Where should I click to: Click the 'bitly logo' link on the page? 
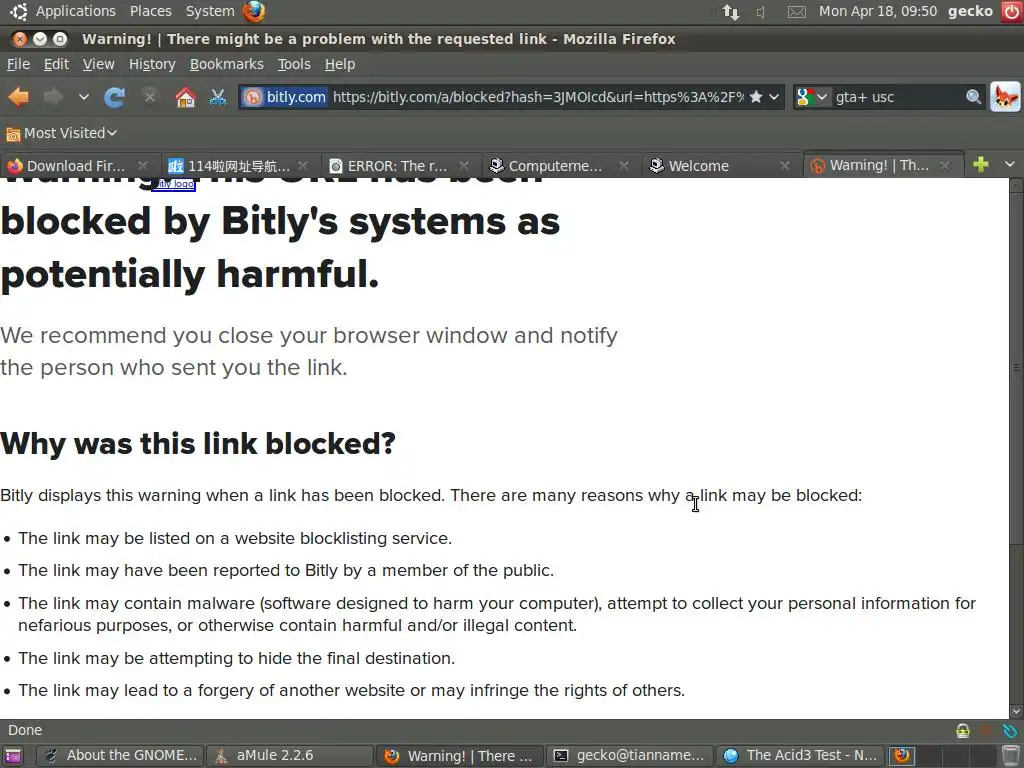coord(174,184)
